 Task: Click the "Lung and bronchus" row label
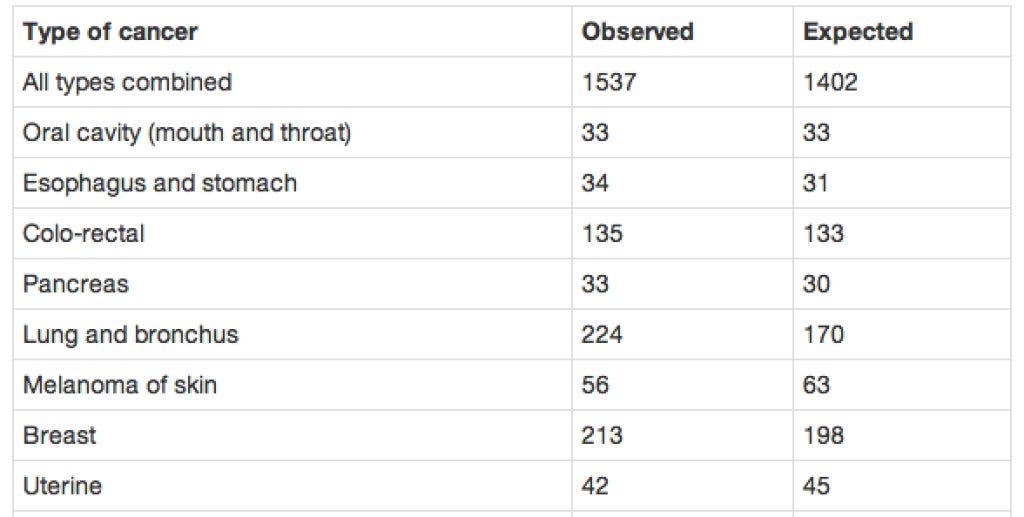(131, 335)
